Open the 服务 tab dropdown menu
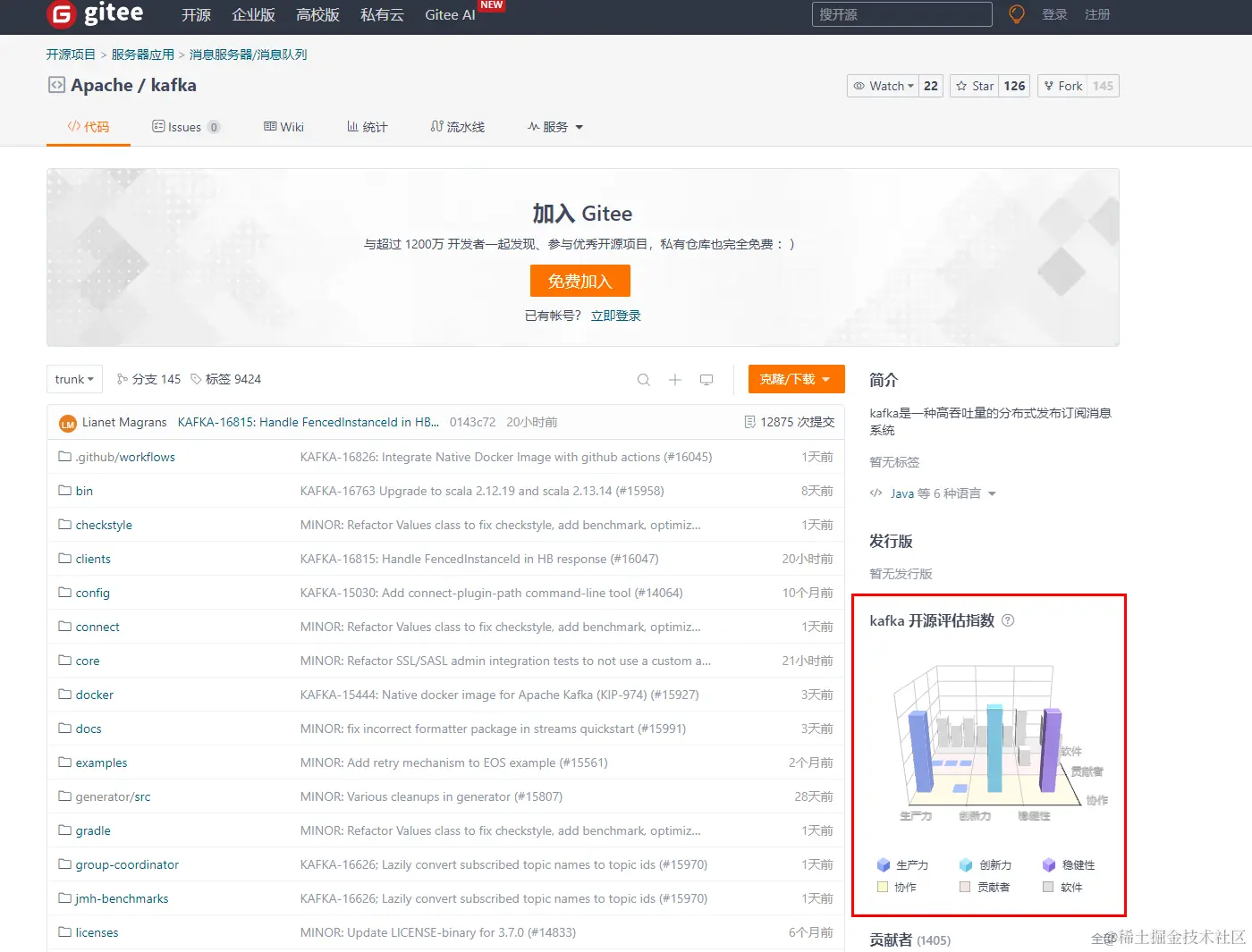Screen dimensions: 1252x952 pyautogui.click(x=555, y=126)
